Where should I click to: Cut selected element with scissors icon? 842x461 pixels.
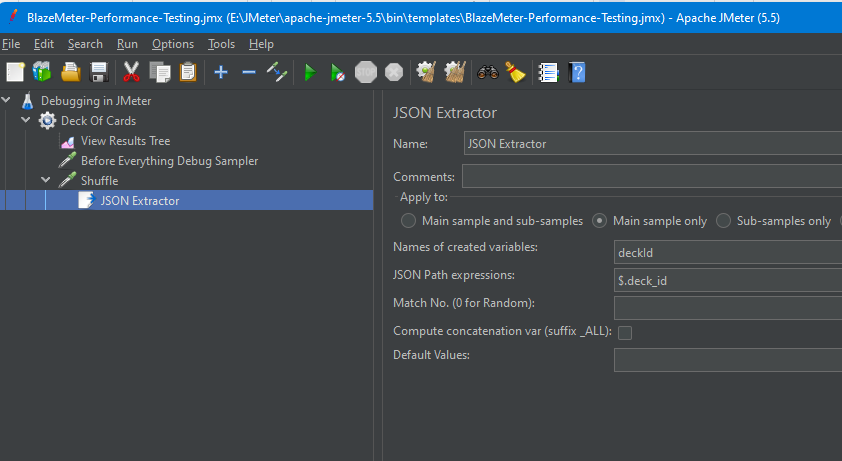pyautogui.click(x=131, y=72)
